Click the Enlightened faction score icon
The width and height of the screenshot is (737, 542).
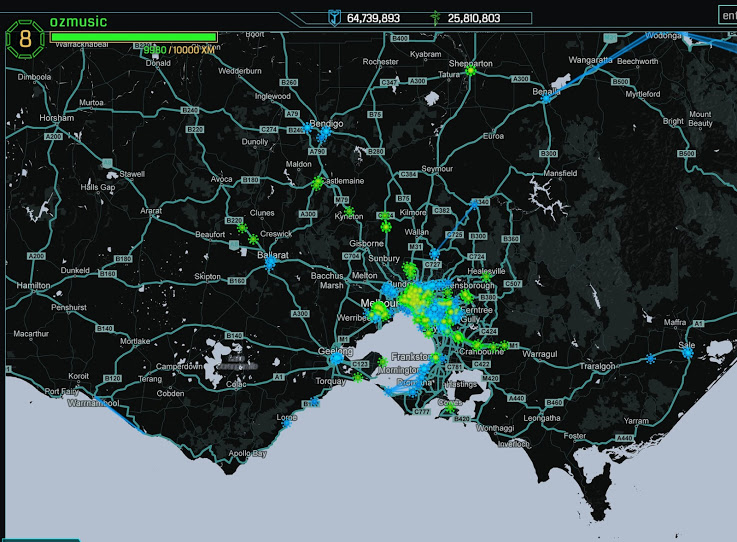pos(436,18)
